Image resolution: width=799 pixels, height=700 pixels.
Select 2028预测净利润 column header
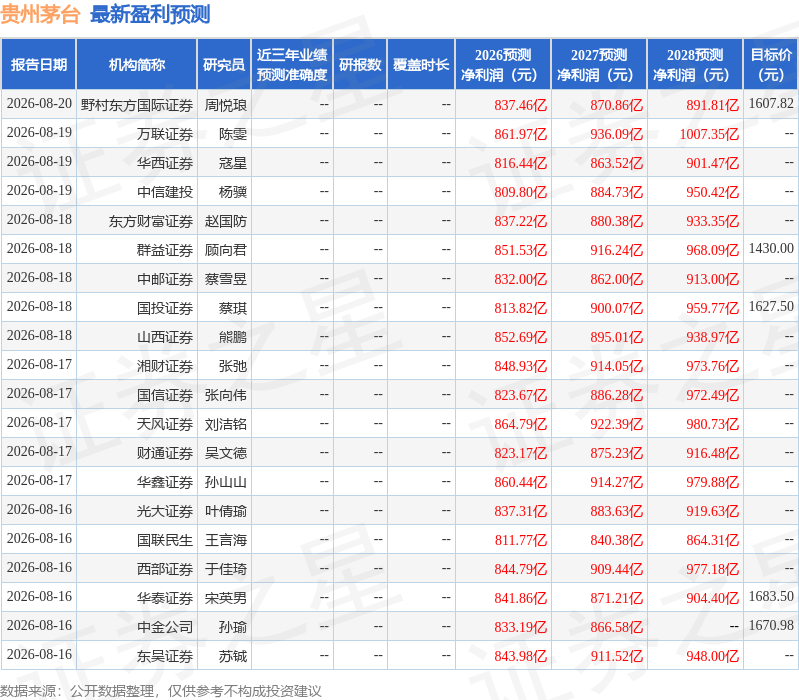695,65
